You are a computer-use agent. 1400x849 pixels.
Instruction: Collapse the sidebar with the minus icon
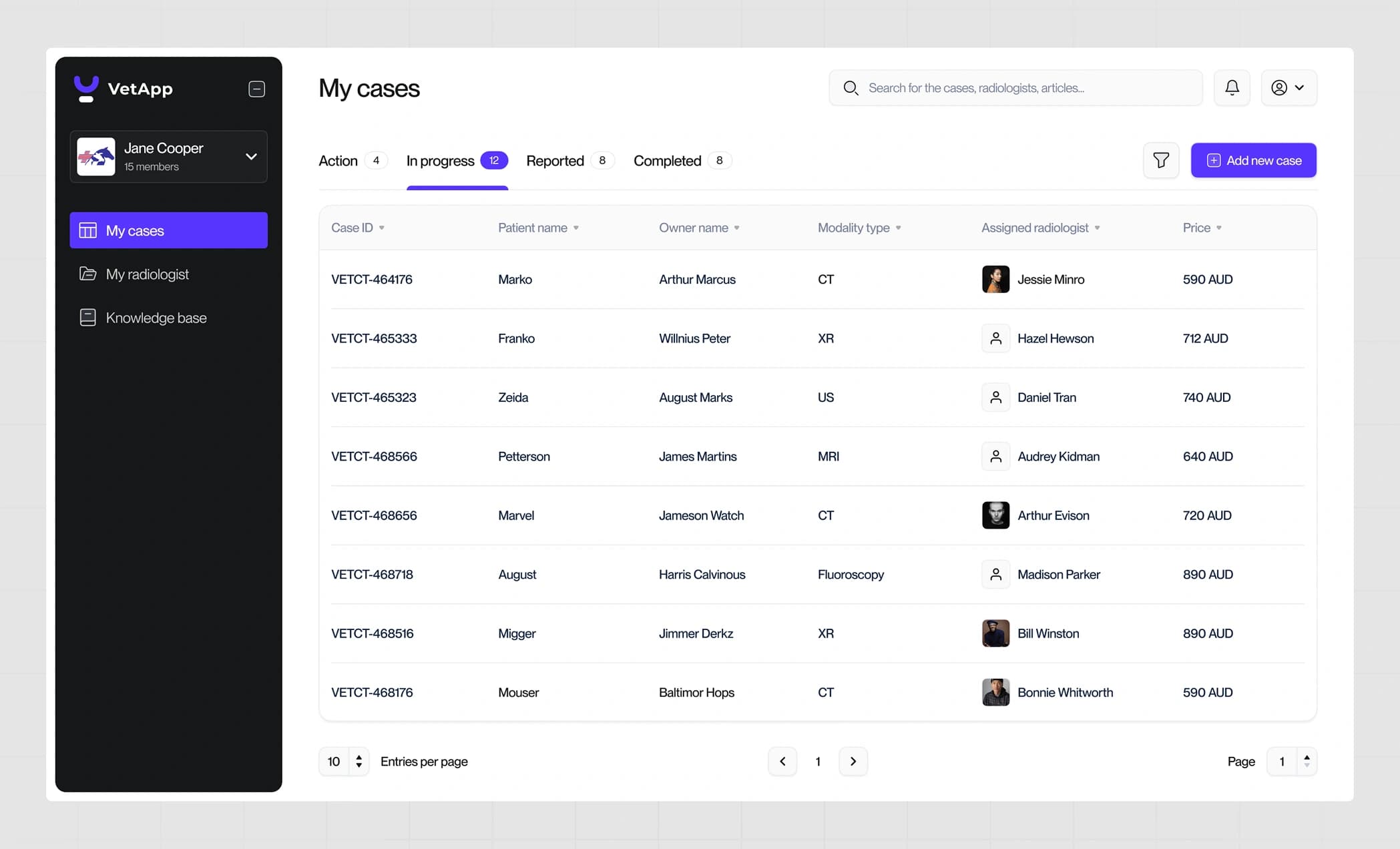256,89
